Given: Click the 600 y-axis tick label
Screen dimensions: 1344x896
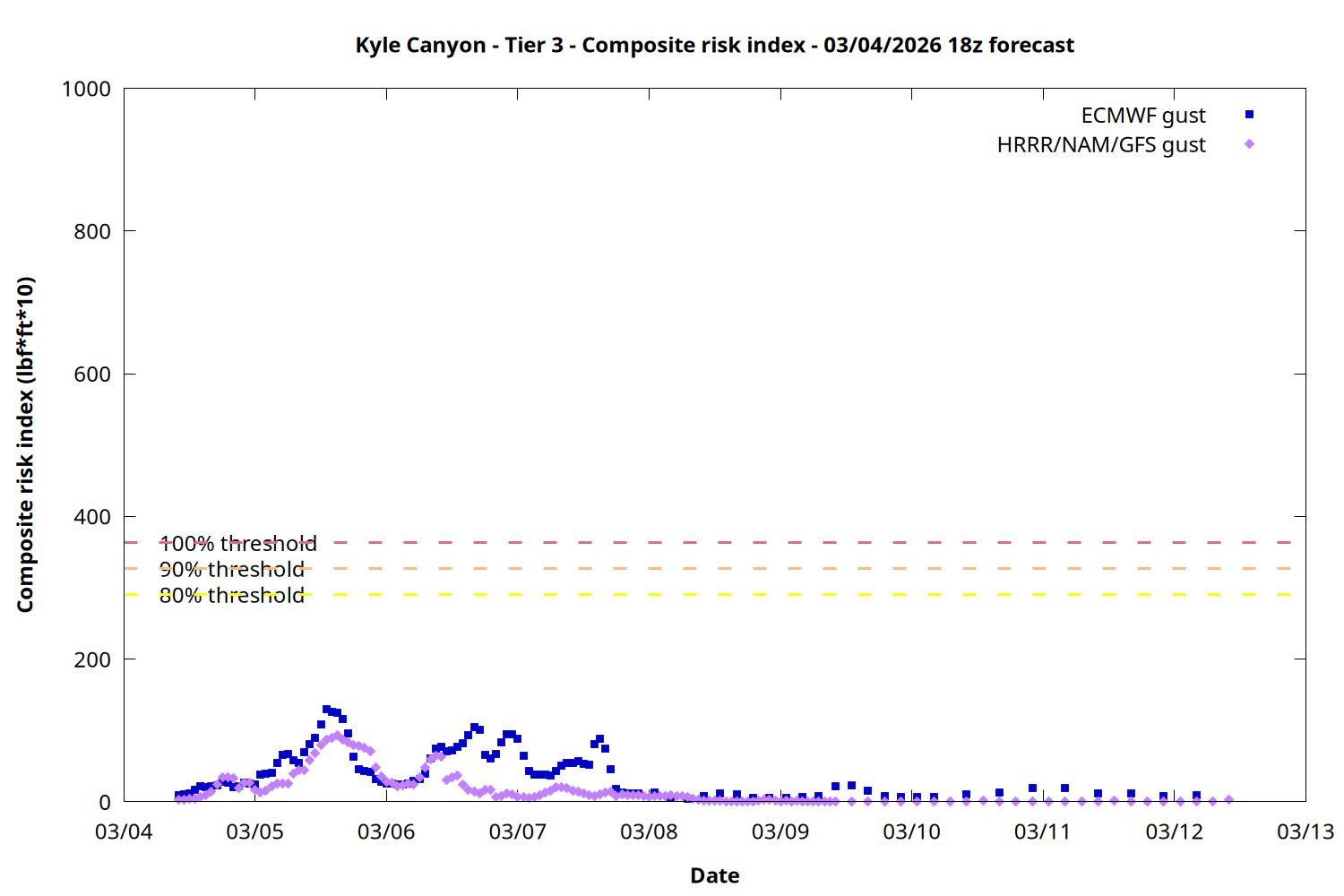Looking at the screenshot, I should (92, 375).
